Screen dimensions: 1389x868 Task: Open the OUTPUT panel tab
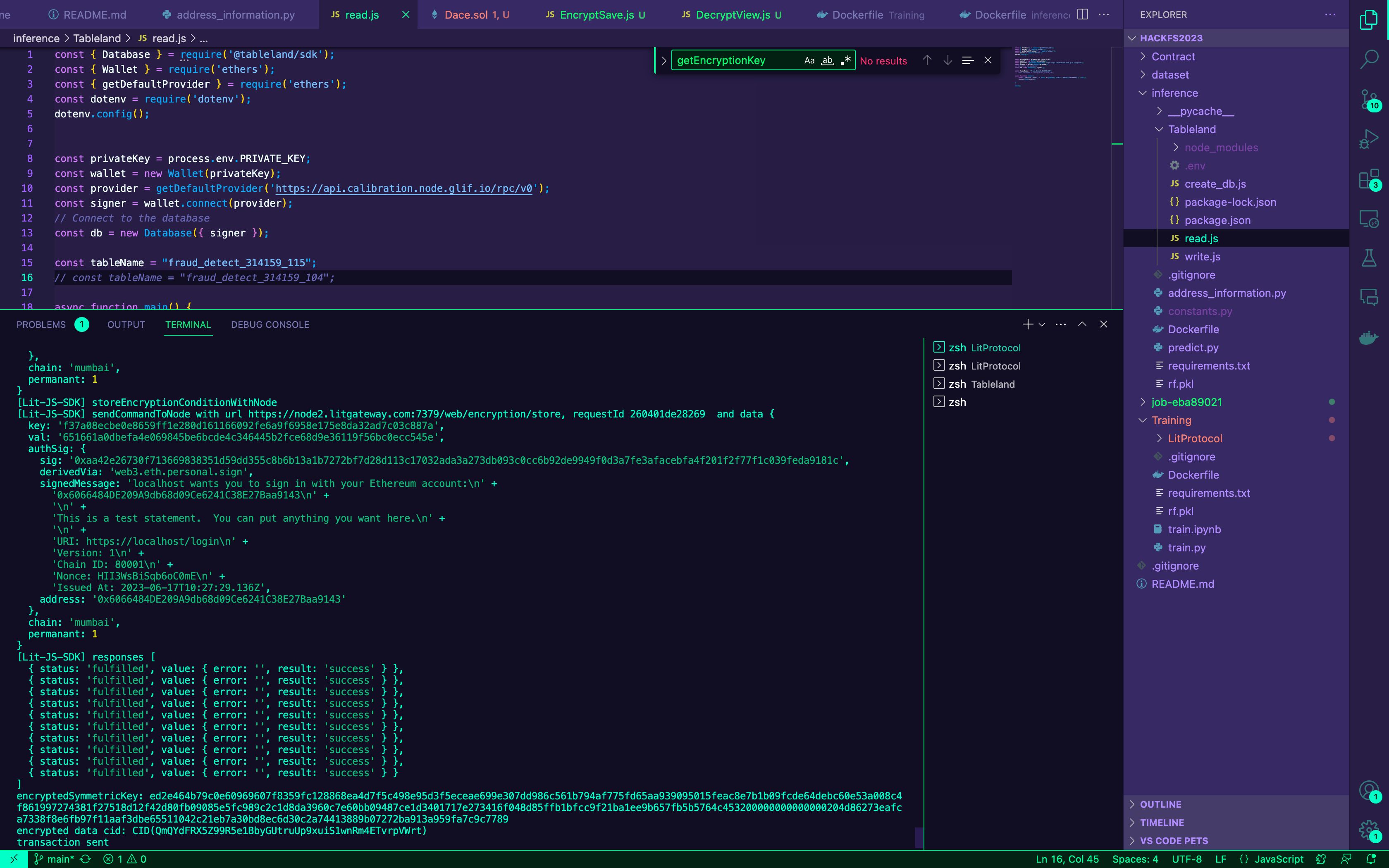tap(126, 324)
